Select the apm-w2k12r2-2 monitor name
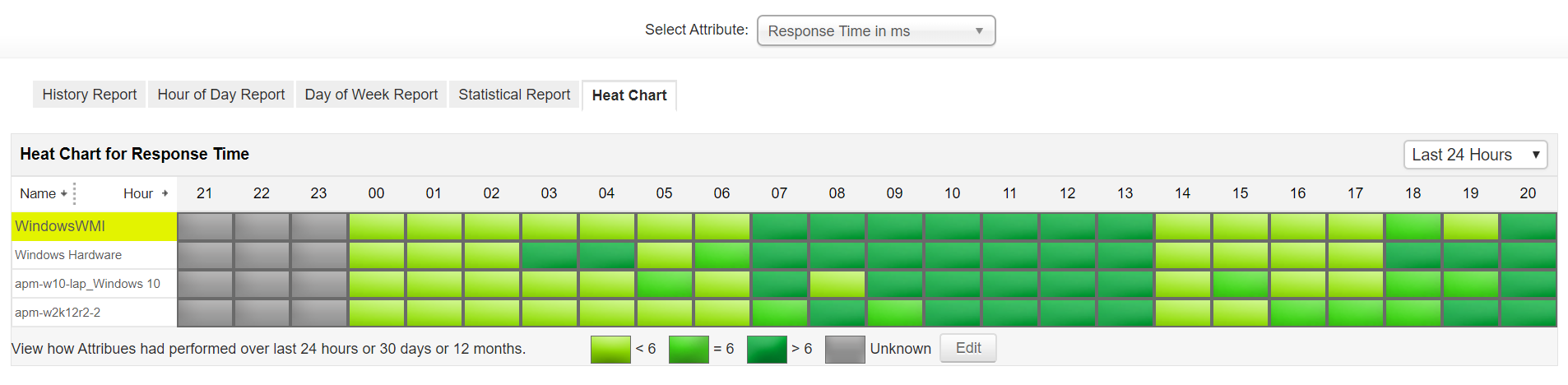The image size is (1568, 385). click(58, 313)
